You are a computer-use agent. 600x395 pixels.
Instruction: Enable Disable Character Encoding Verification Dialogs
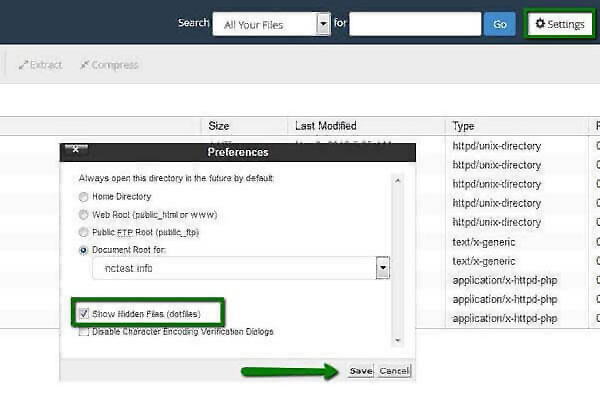pos(84,331)
